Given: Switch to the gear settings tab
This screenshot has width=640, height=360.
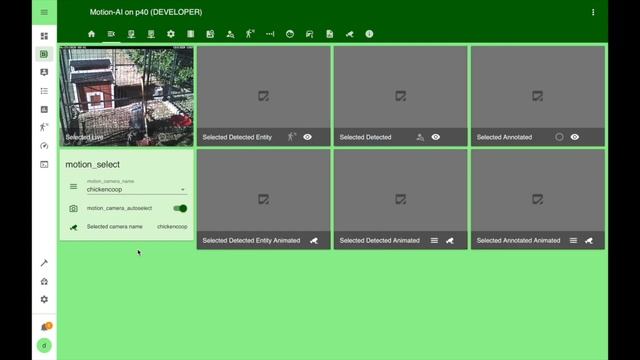Looking at the screenshot, I should [171, 34].
